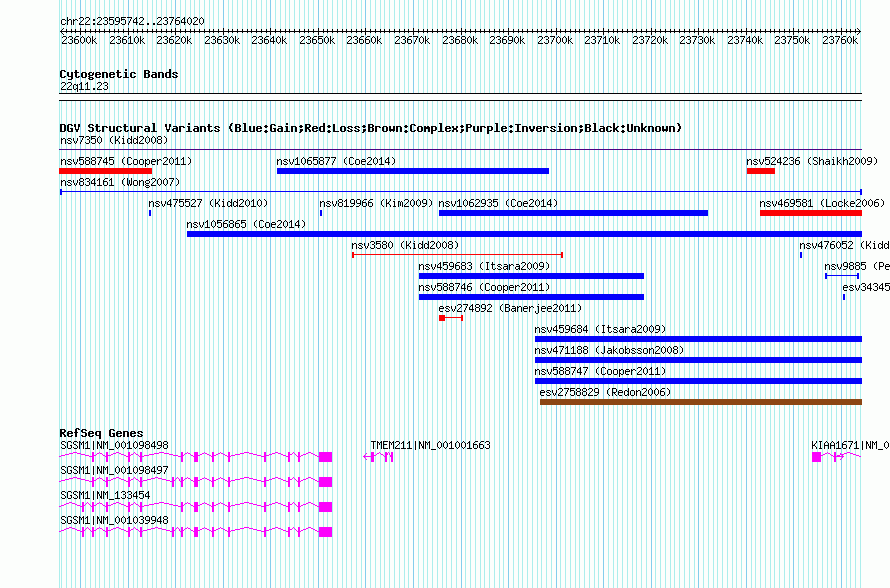890x588 pixels.
Task: Click the DGV Structural Variants track title
Action: [x=371, y=128]
